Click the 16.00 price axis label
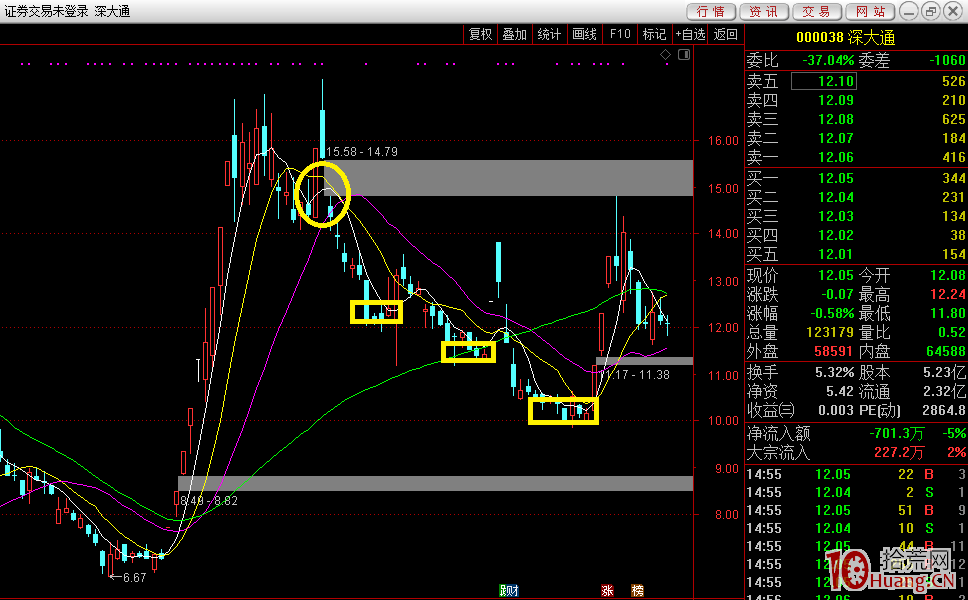The width and height of the screenshot is (968, 600). tap(723, 141)
